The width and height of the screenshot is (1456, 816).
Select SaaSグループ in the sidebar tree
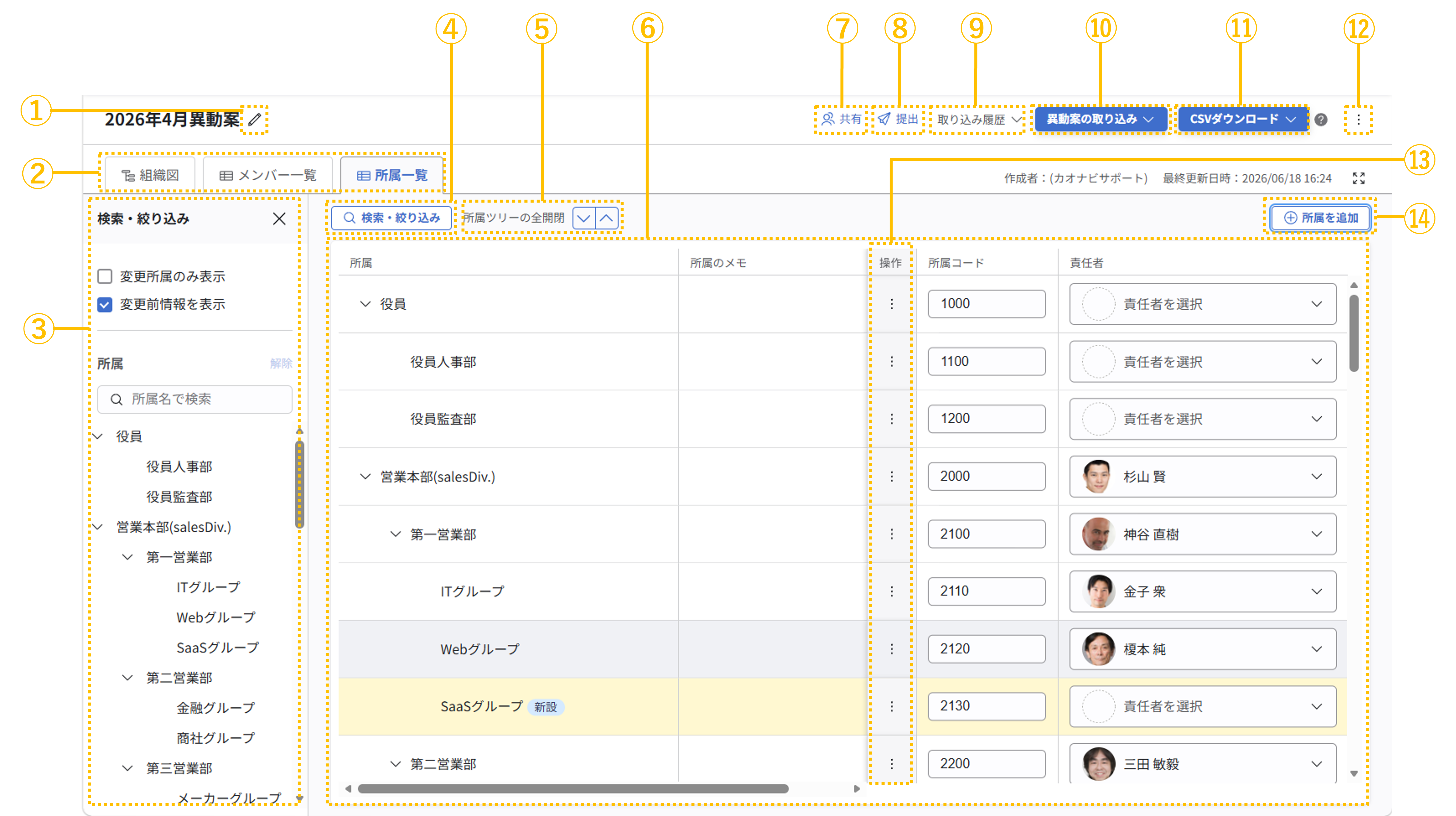click(217, 648)
